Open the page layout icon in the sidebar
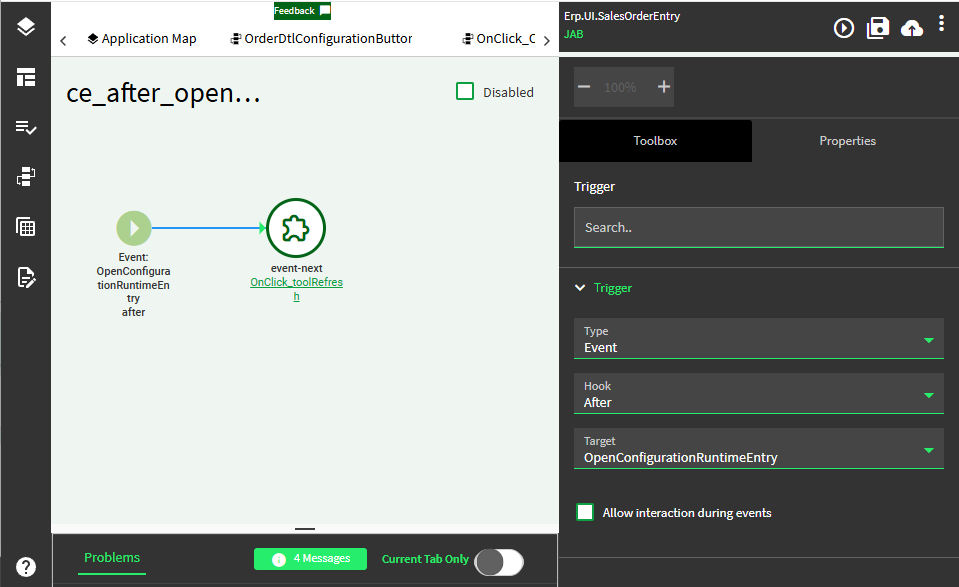 tap(26, 77)
